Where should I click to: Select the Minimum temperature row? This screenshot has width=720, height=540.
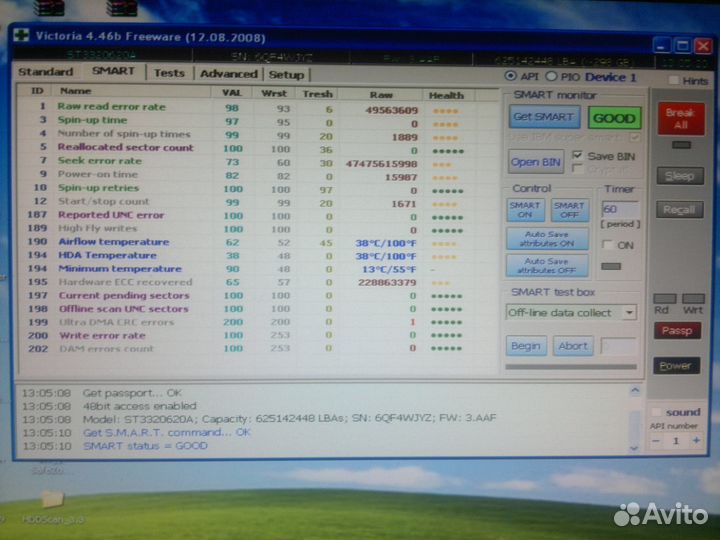tap(257, 269)
